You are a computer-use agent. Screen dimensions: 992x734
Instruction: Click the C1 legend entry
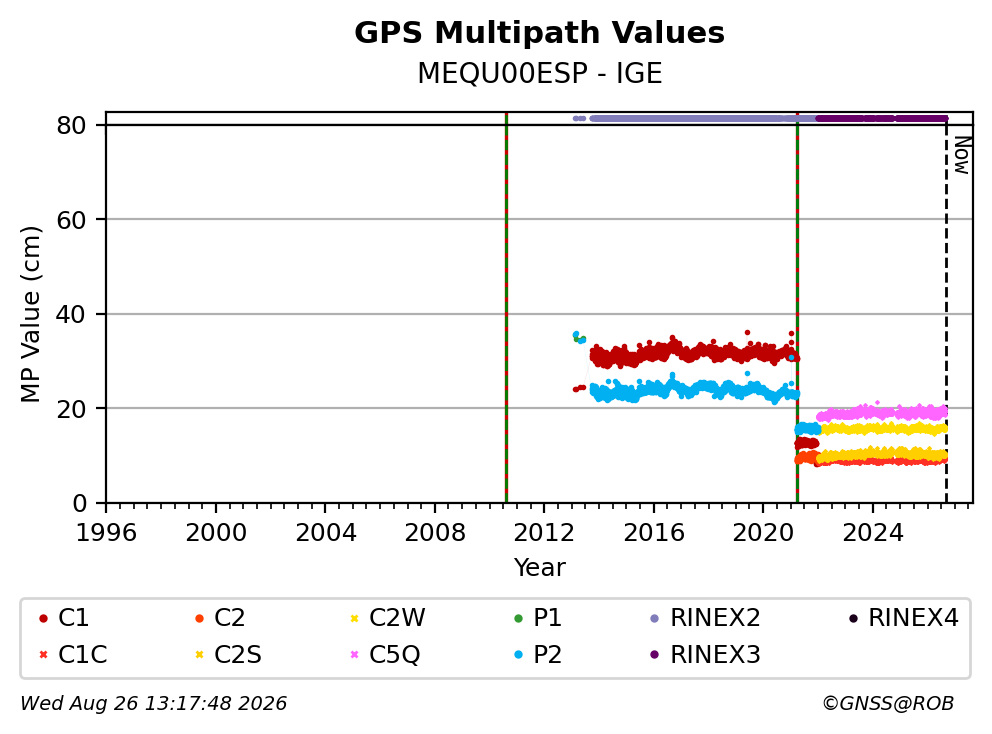pos(64,618)
